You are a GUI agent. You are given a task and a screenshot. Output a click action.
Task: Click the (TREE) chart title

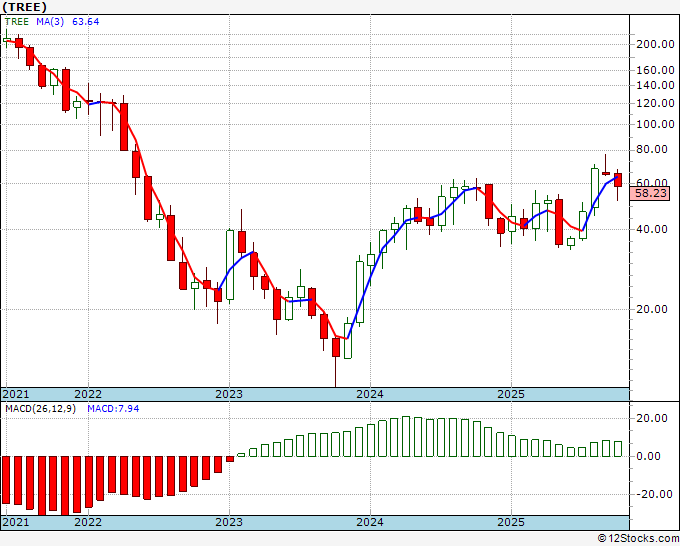pyautogui.click(x=25, y=7)
